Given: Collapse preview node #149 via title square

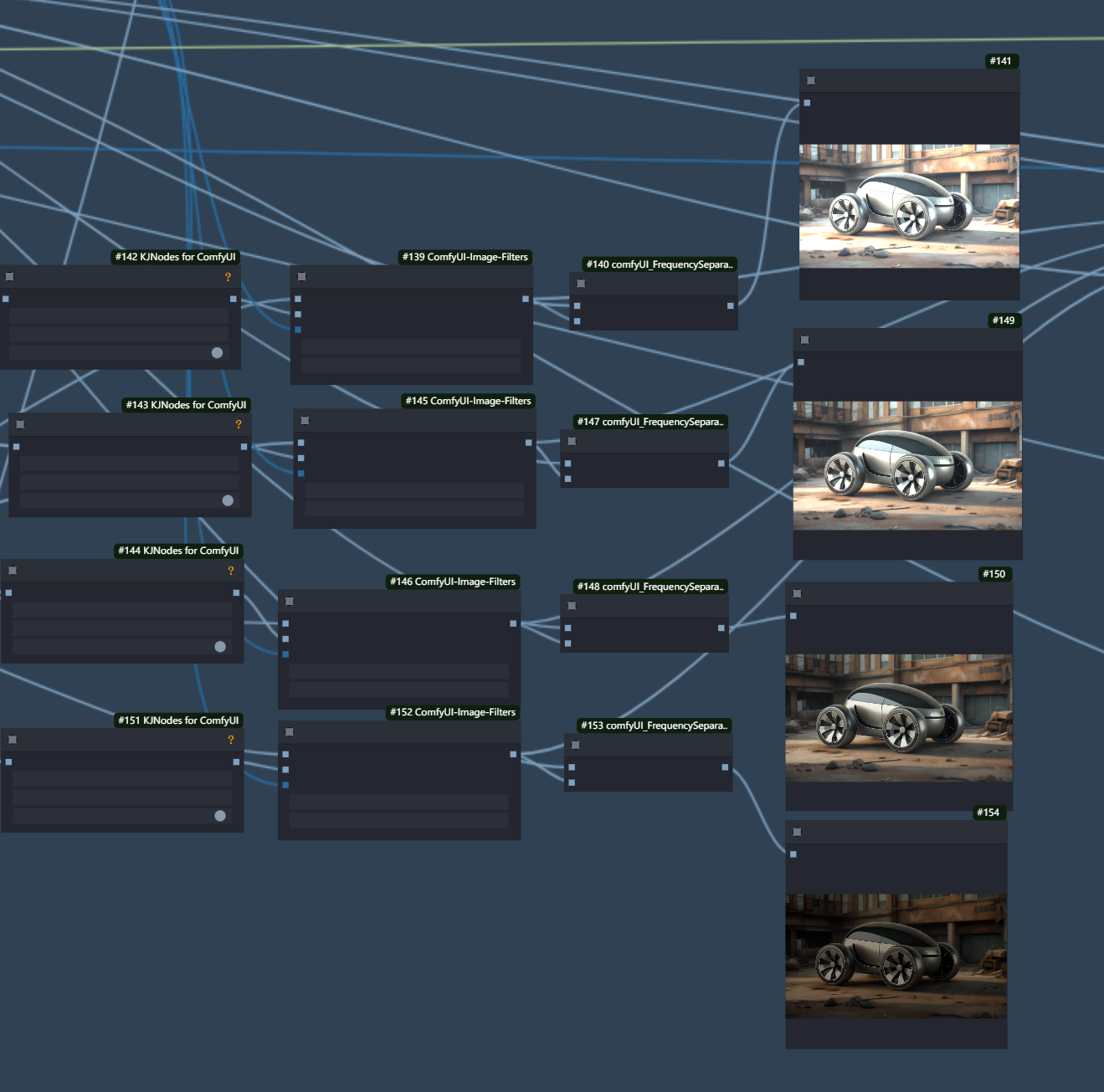Looking at the screenshot, I should point(805,340).
